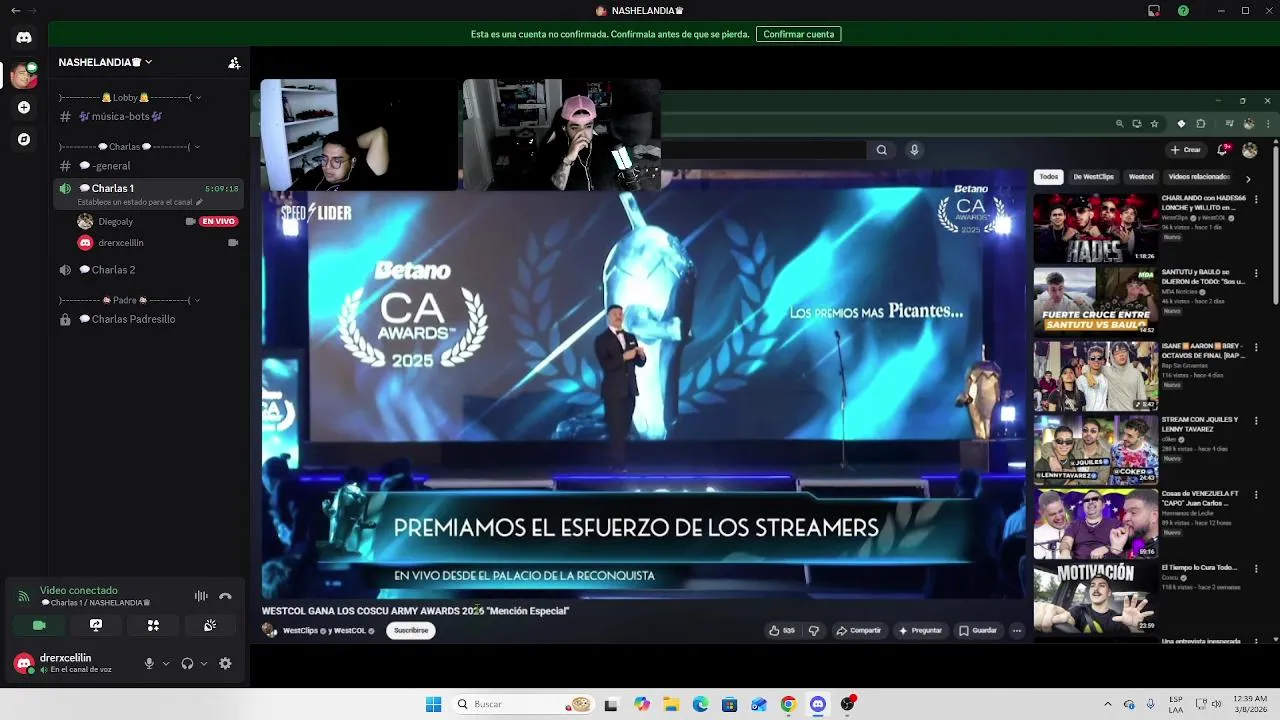Open Discover servers compass icon
The image size is (1280, 720).
24,139
